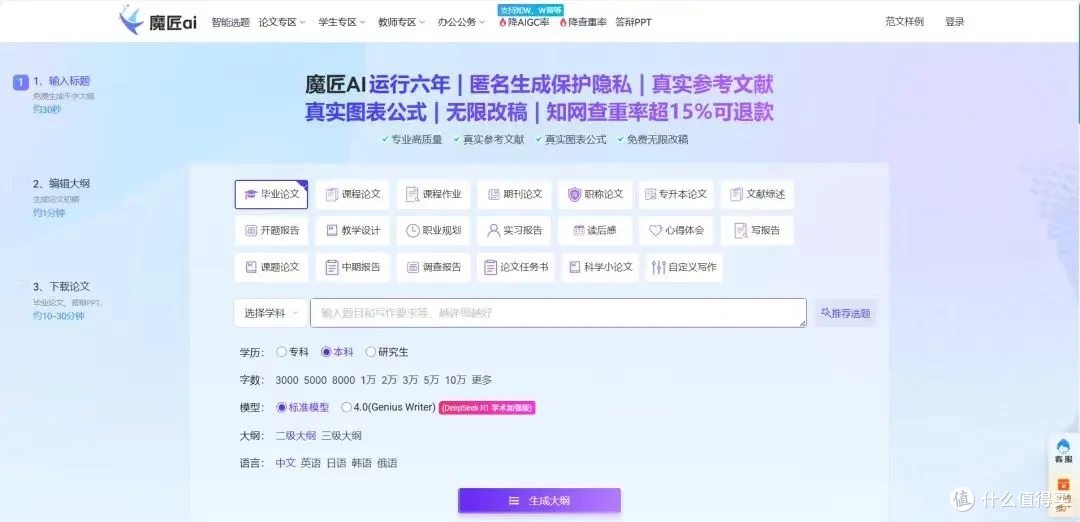Select the 期刊论文 icon

tap(494, 194)
